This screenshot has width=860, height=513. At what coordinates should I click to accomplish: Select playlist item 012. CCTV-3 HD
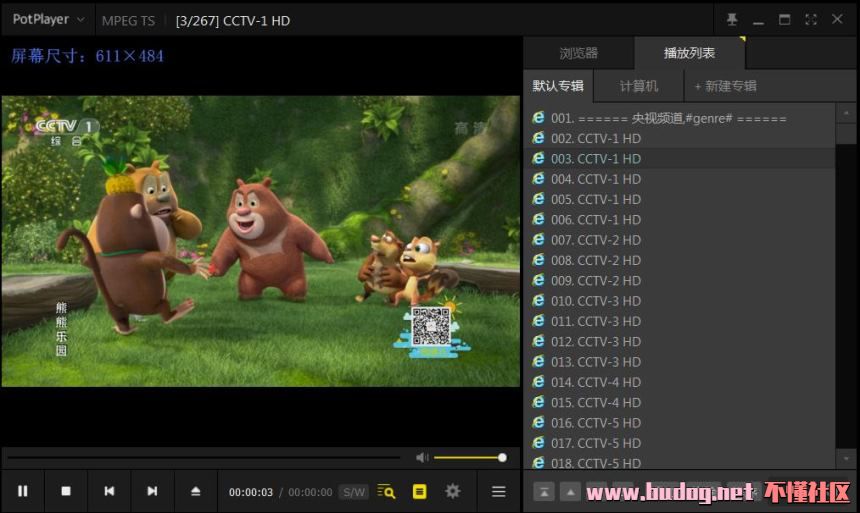(679, 341)
